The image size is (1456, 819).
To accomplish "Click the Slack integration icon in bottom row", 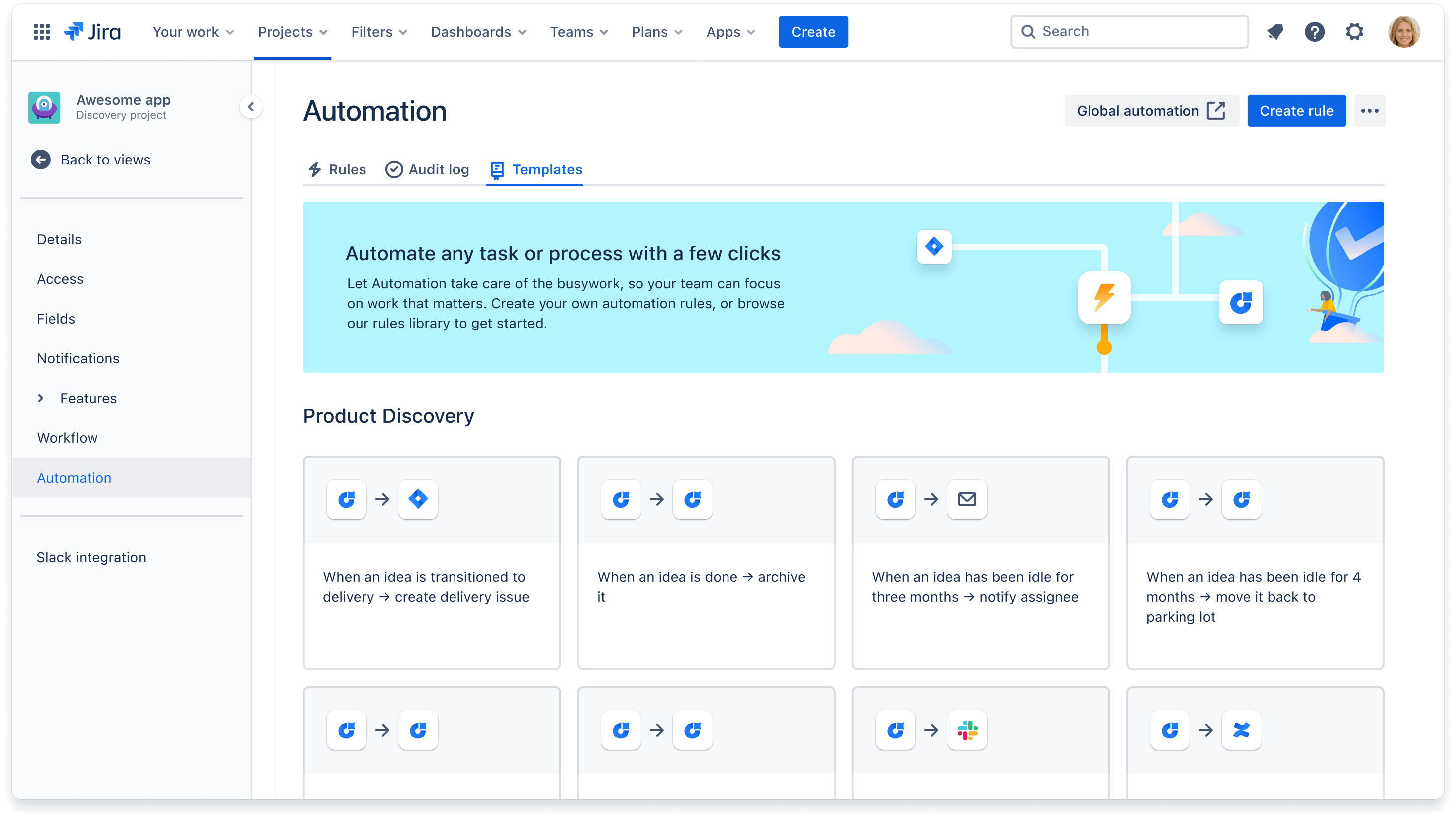I will (x=966, y=730).
